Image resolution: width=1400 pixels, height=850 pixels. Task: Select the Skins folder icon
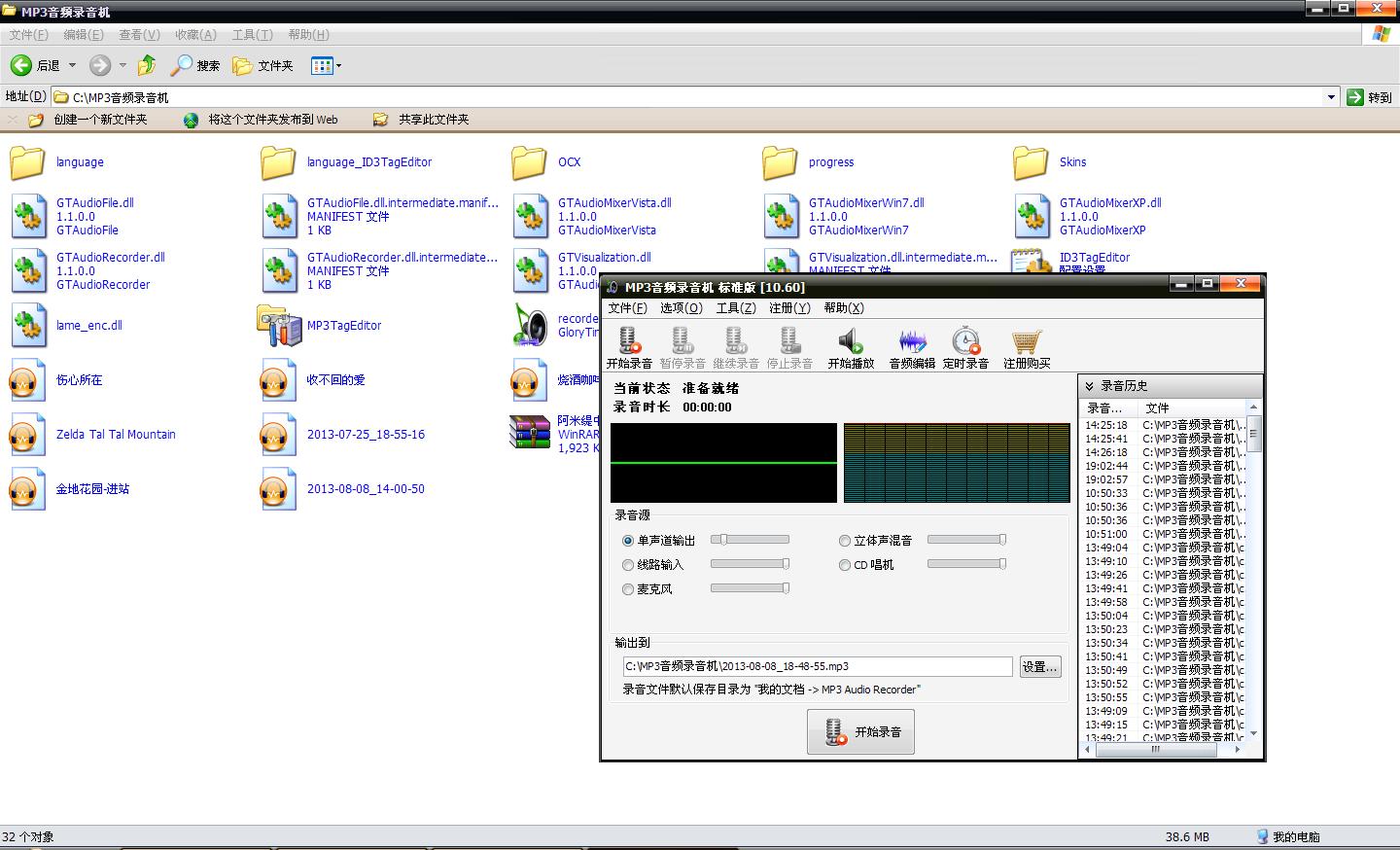coord(1032,162)
